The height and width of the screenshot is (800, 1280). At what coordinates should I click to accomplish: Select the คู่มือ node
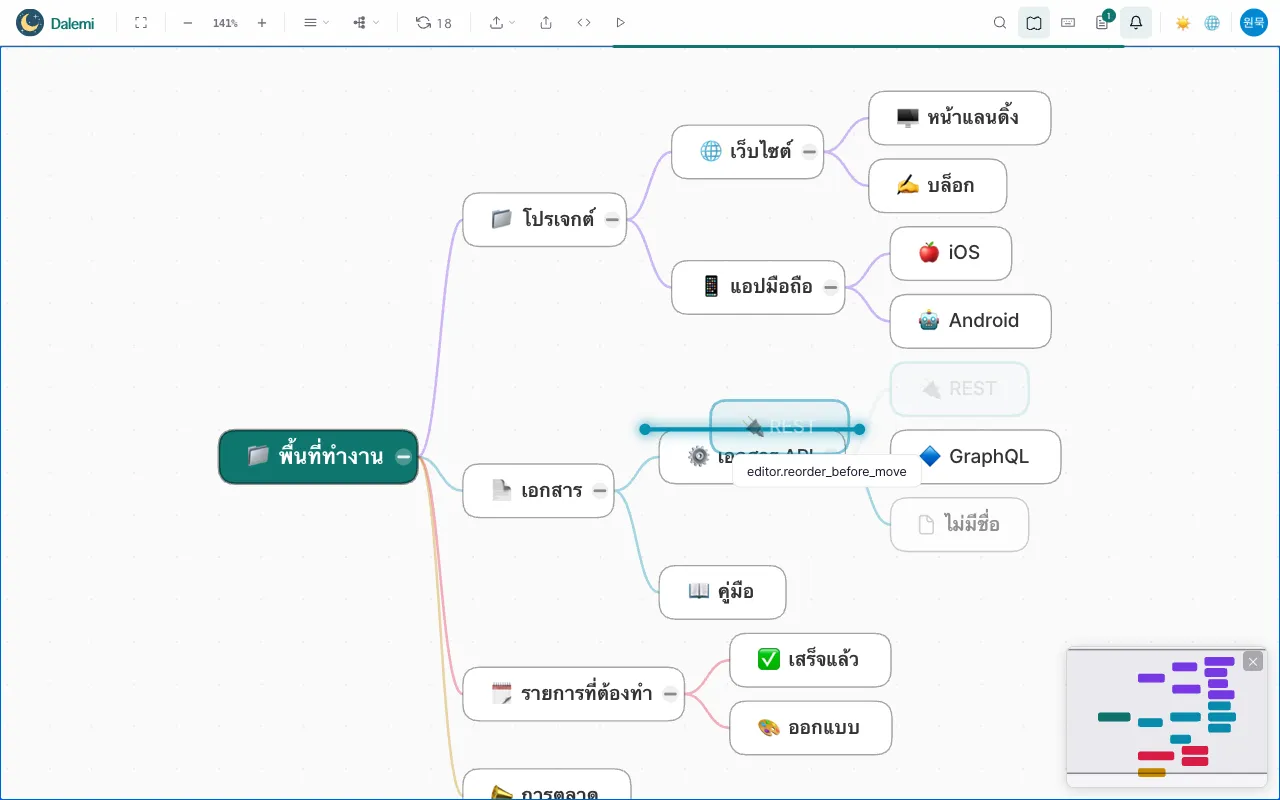point(722,592)
